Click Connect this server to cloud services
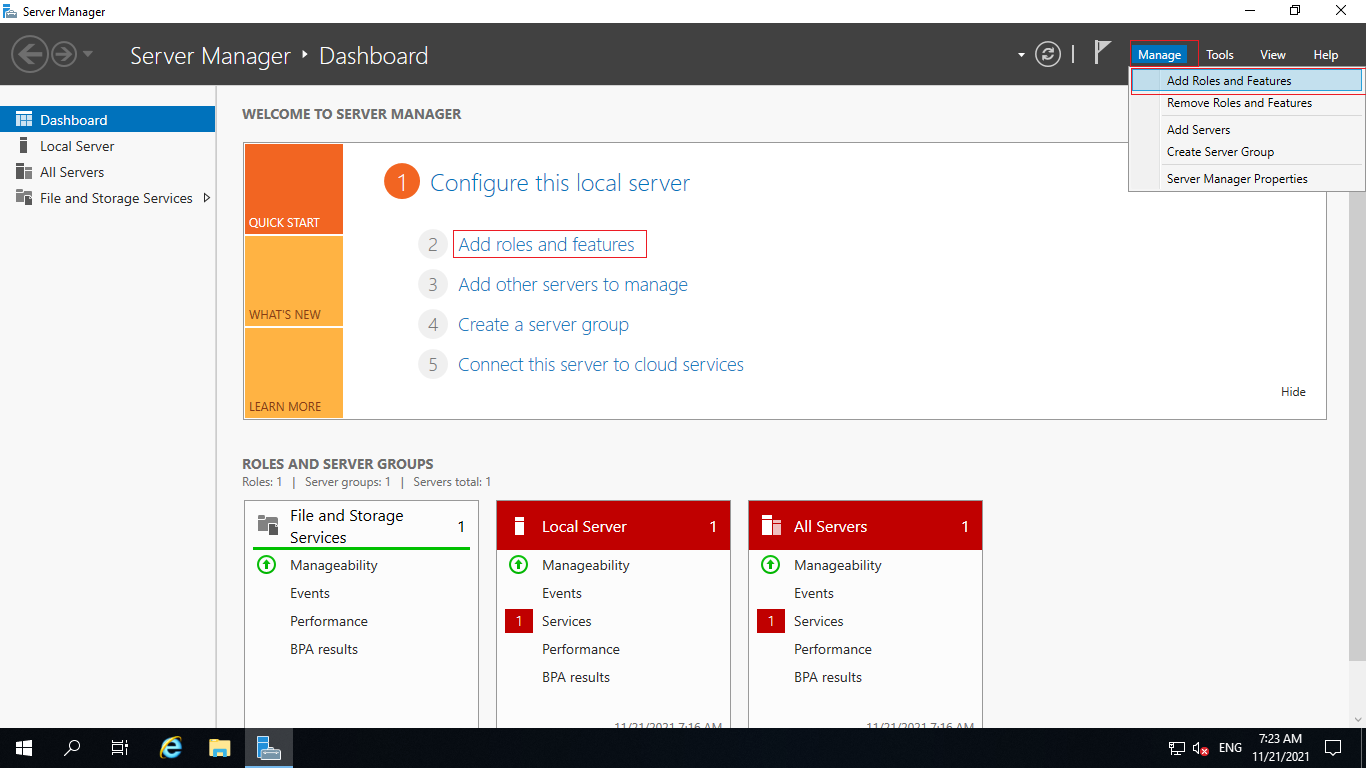Image resolution: width=1366 pixels, height=768 pixels. click(601, 365)
